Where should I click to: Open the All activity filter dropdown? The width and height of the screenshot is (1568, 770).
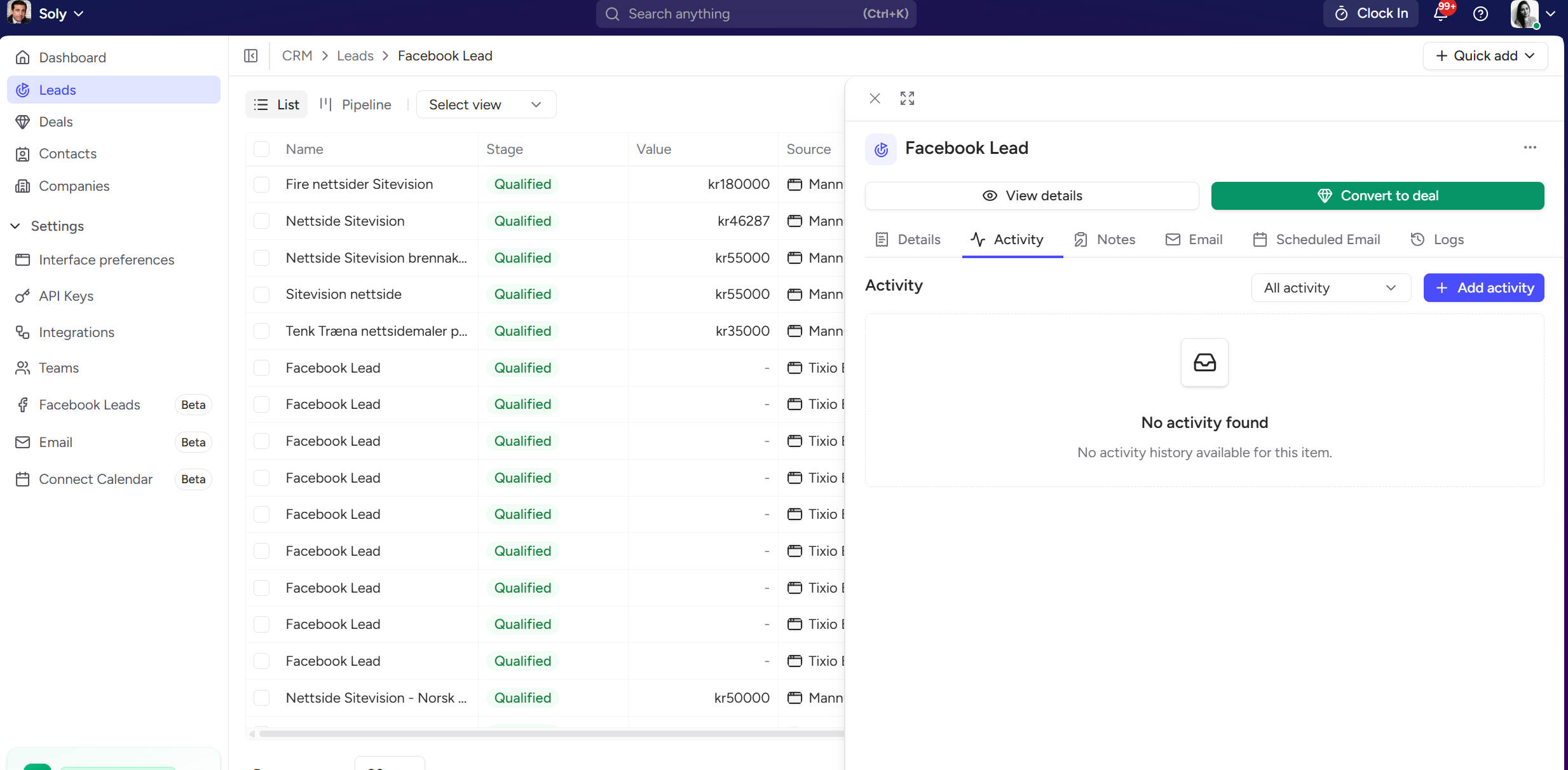1330,288
